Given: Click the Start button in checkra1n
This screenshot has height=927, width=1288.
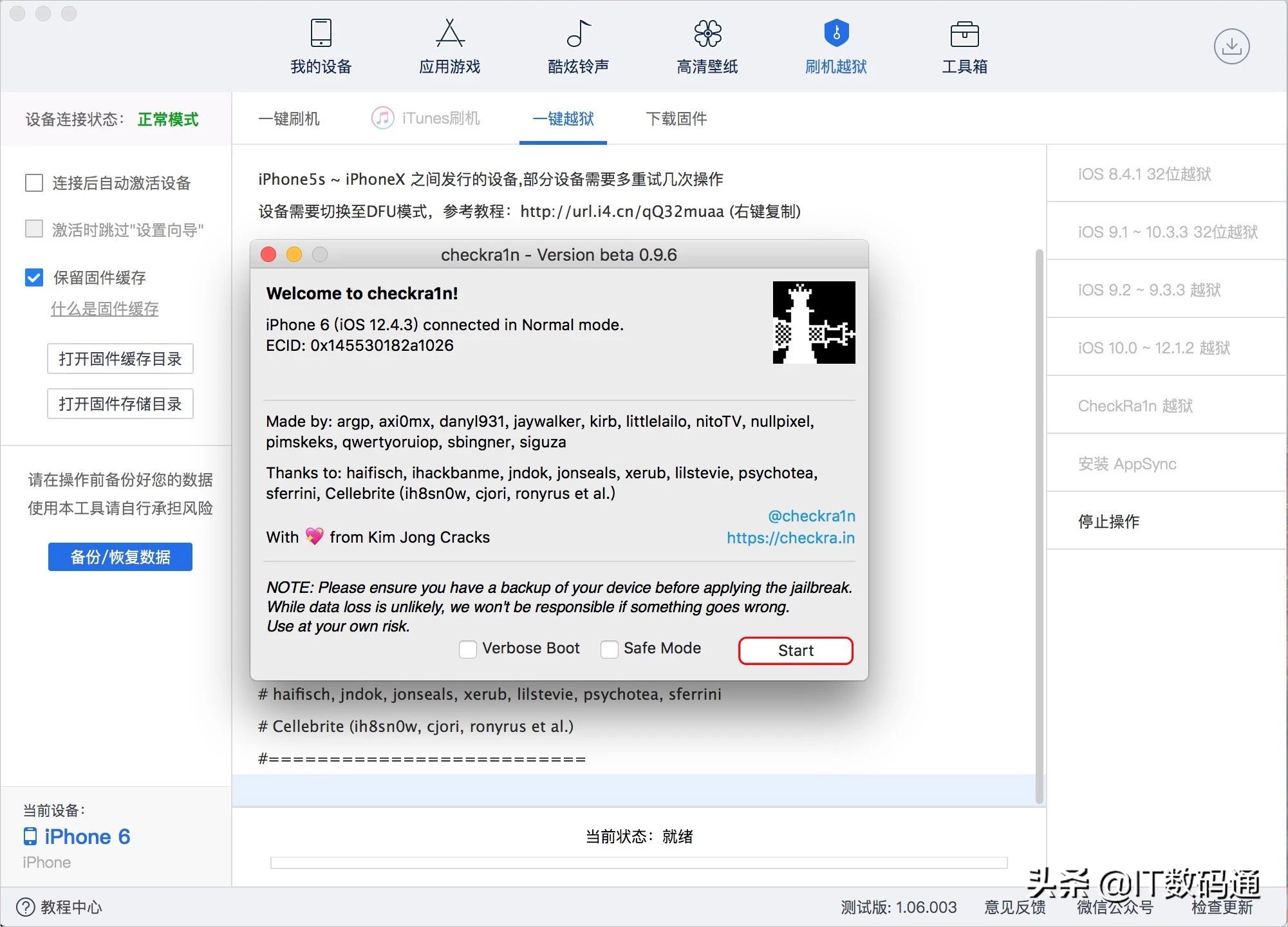Looking at the screenshot, I should coord(796,650).
